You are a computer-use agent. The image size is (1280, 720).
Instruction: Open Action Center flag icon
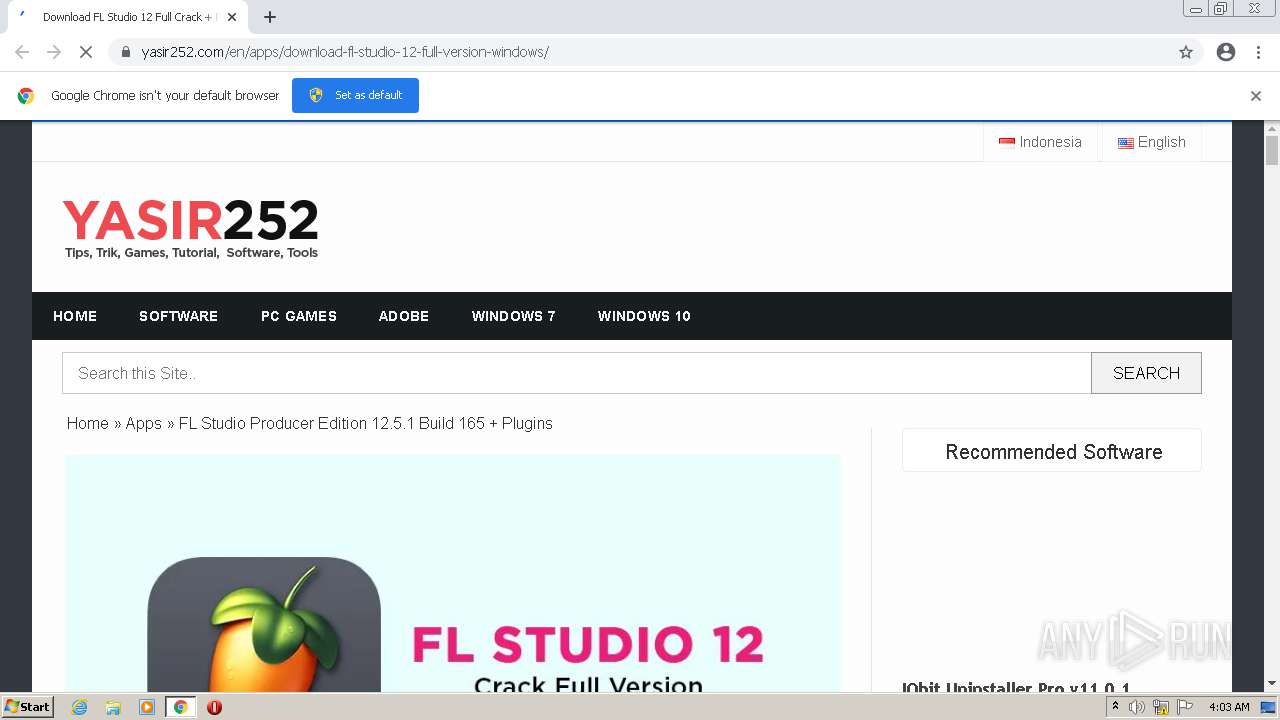pos(1185,707)
